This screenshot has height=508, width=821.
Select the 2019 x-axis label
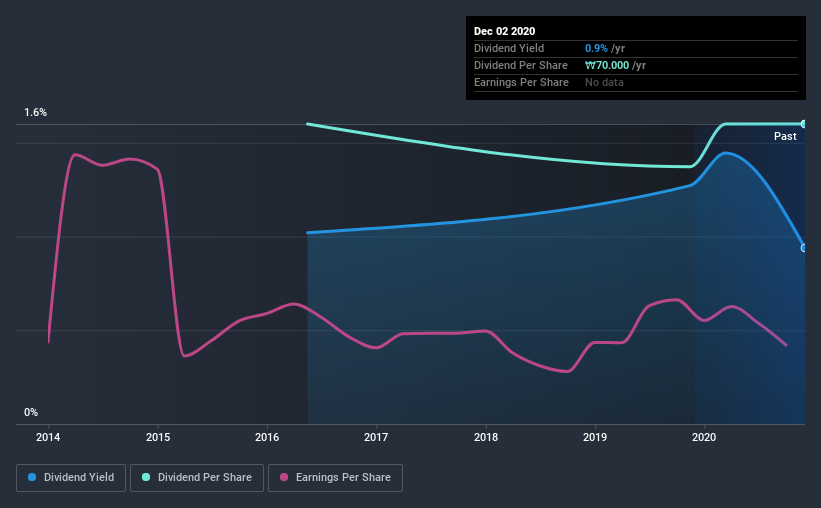coord(595,437)
